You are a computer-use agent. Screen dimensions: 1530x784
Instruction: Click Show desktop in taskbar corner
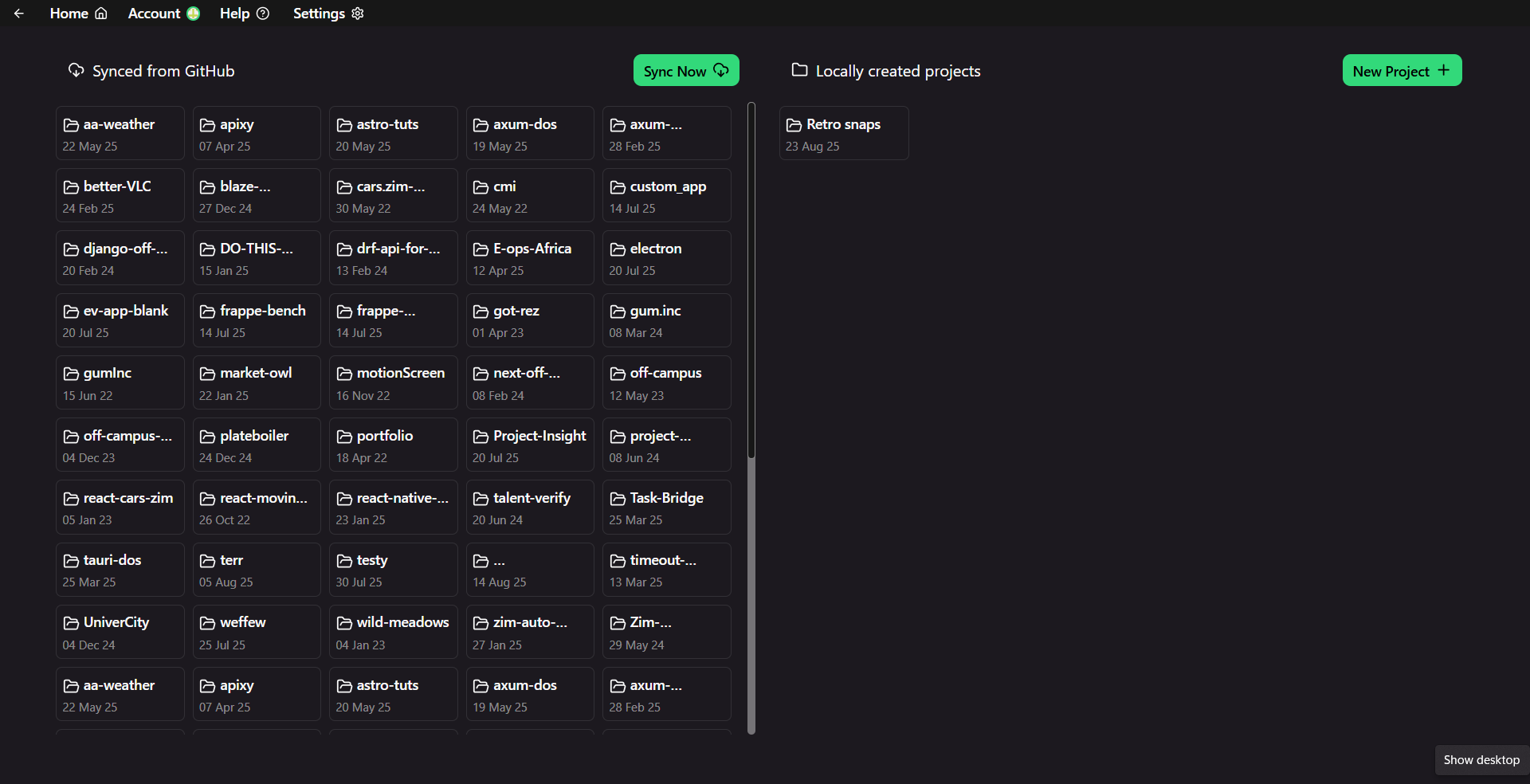(x=1481, y=760)
